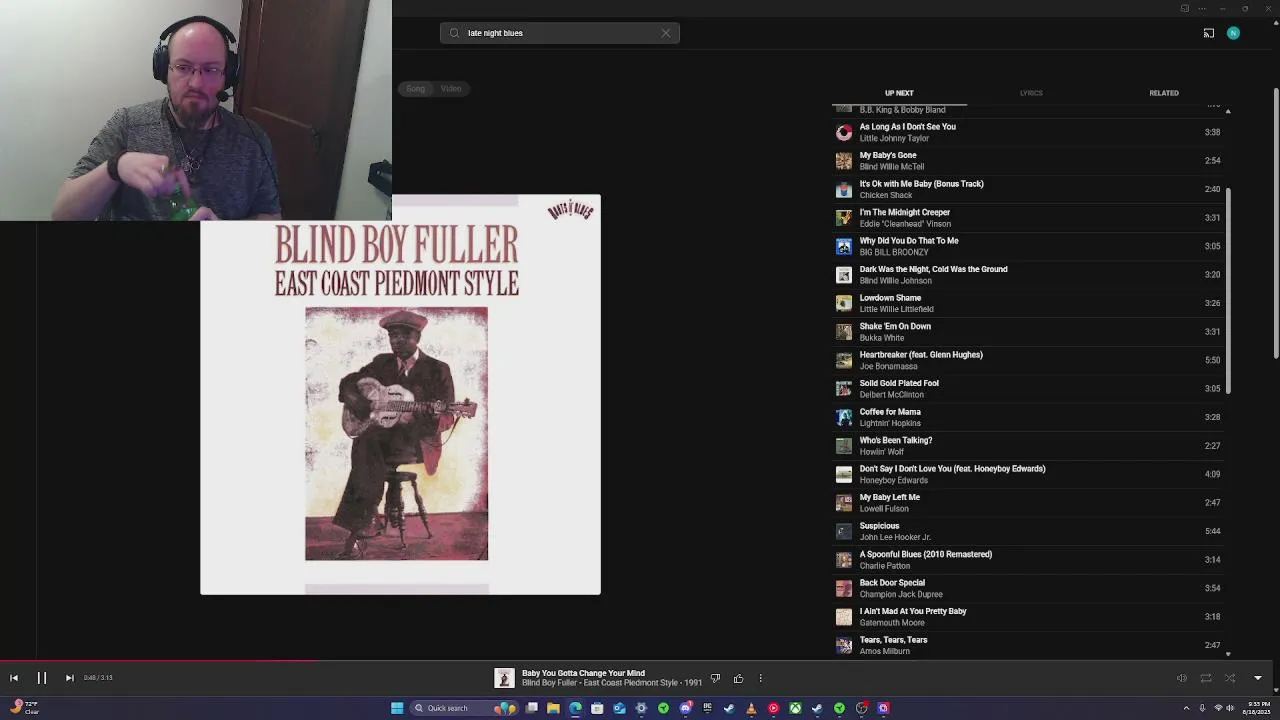This screenshot has width=1280, height=720.
Task: Play 'I Ain't Mad At You Pretty Baby'
Action: 1028,617
